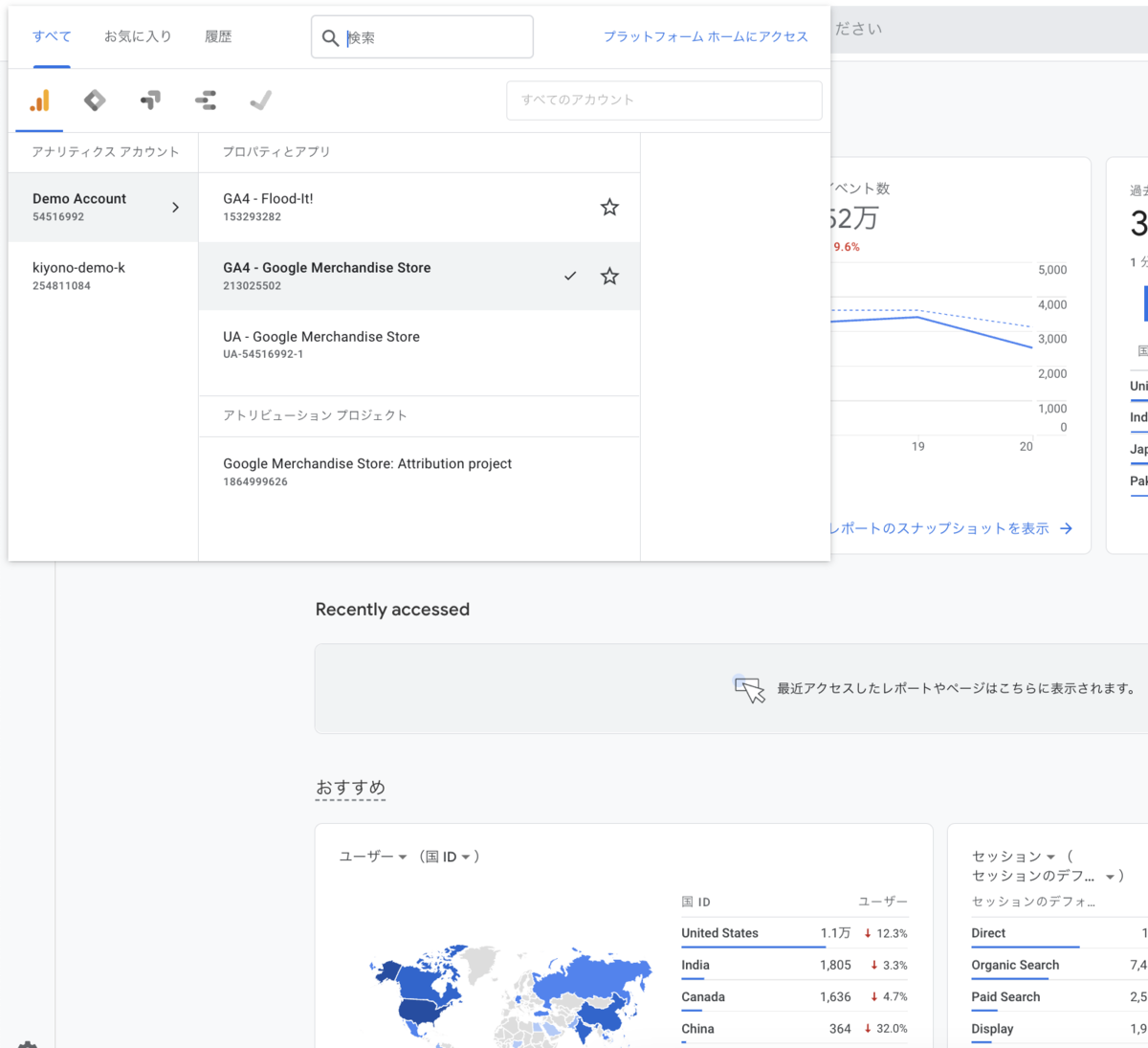The width and height of the screenshot is (1148, 1048).
Task: Click the United States row in country table
Action: coord(794,933)
